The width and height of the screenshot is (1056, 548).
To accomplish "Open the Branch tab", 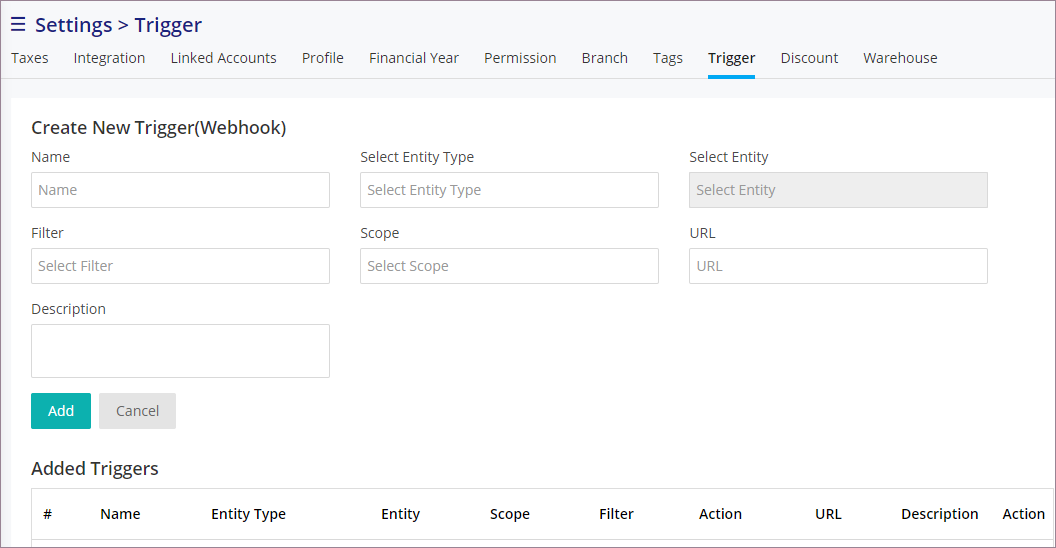I will 605,58.
